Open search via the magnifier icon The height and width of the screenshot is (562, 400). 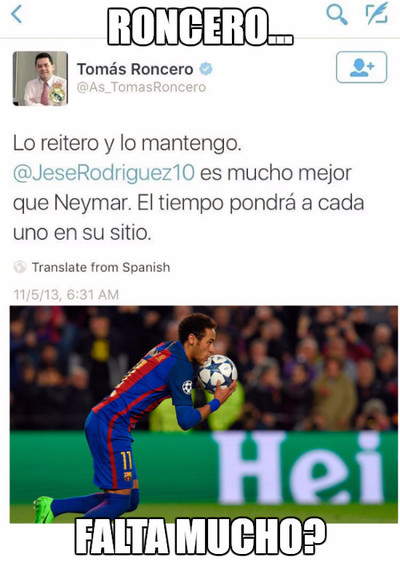pyautogui.click(x=336, y=15)
